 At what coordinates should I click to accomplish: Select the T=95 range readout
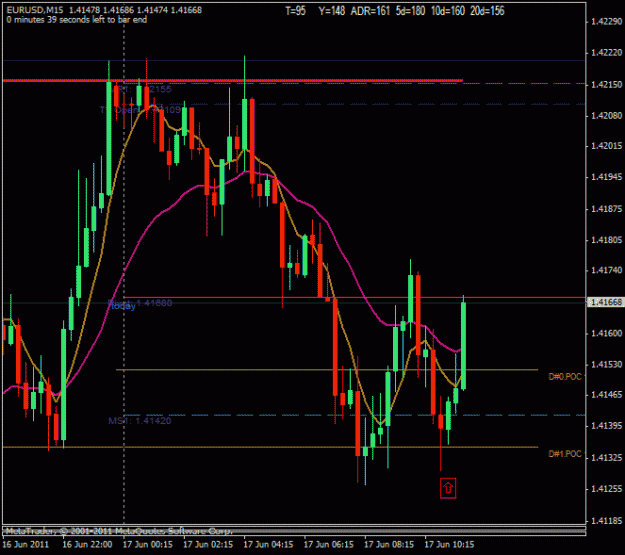295,11
